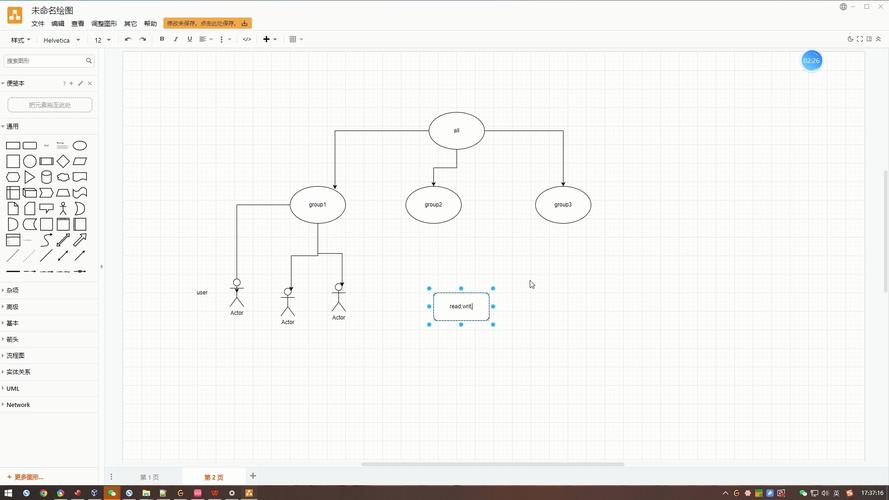
Task: Select the cloud shape in palette
Action: pos(63,177)
